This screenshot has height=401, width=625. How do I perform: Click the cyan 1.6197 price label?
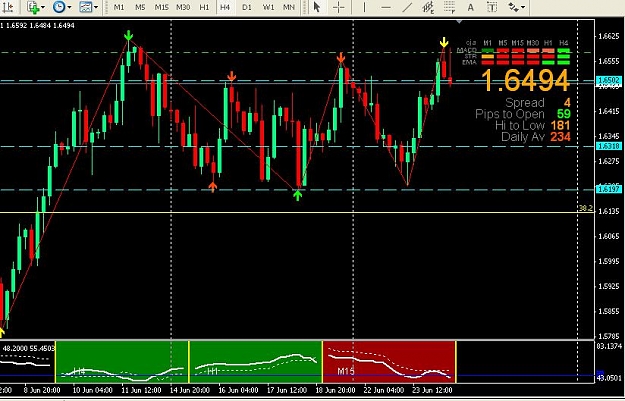609,189
